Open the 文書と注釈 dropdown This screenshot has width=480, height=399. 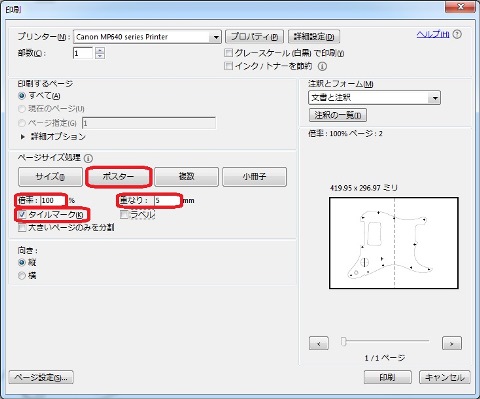[x=434, y=98]
